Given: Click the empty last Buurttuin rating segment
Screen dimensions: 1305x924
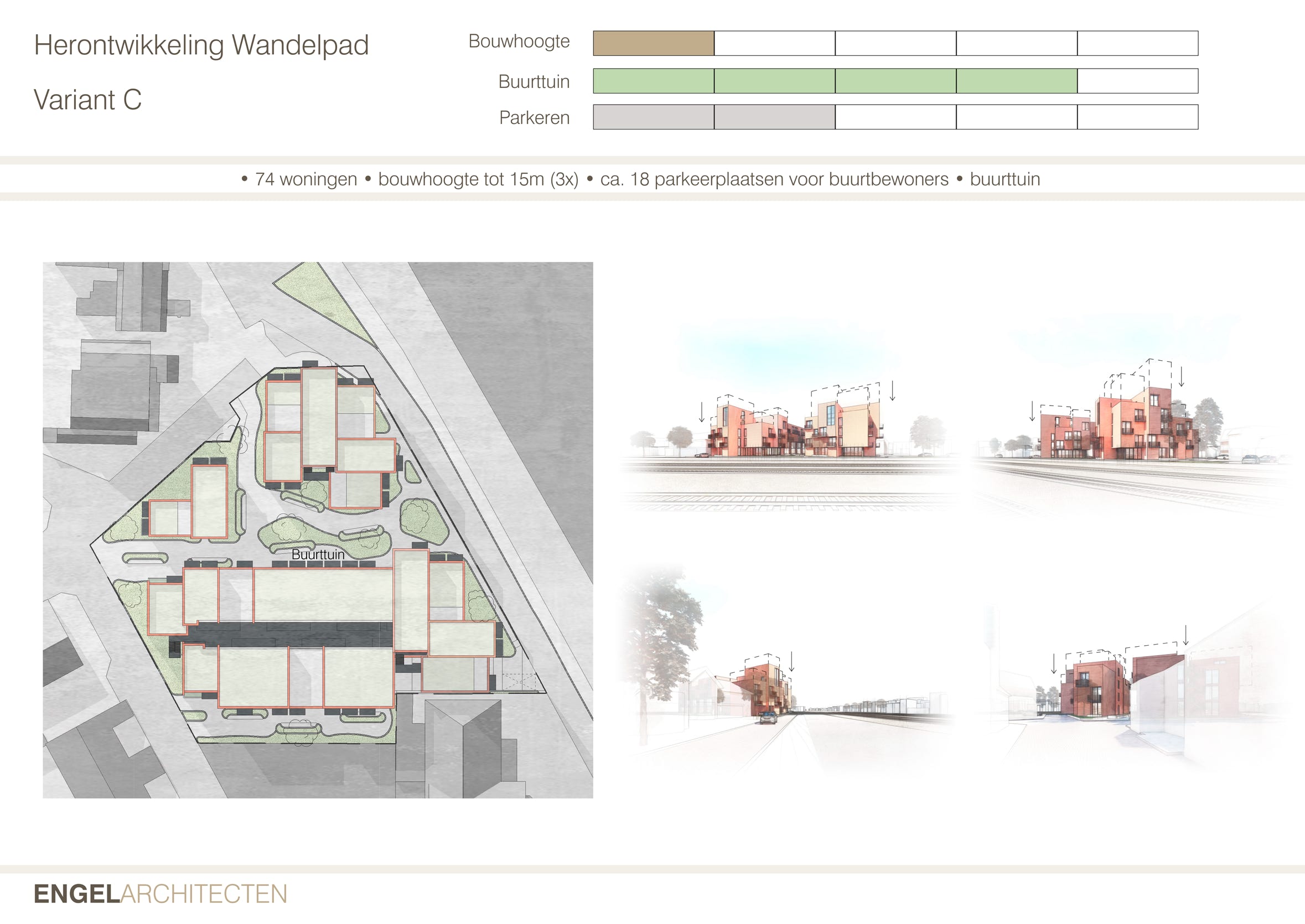Looking at the screenshot, I should pos(1137,81).
